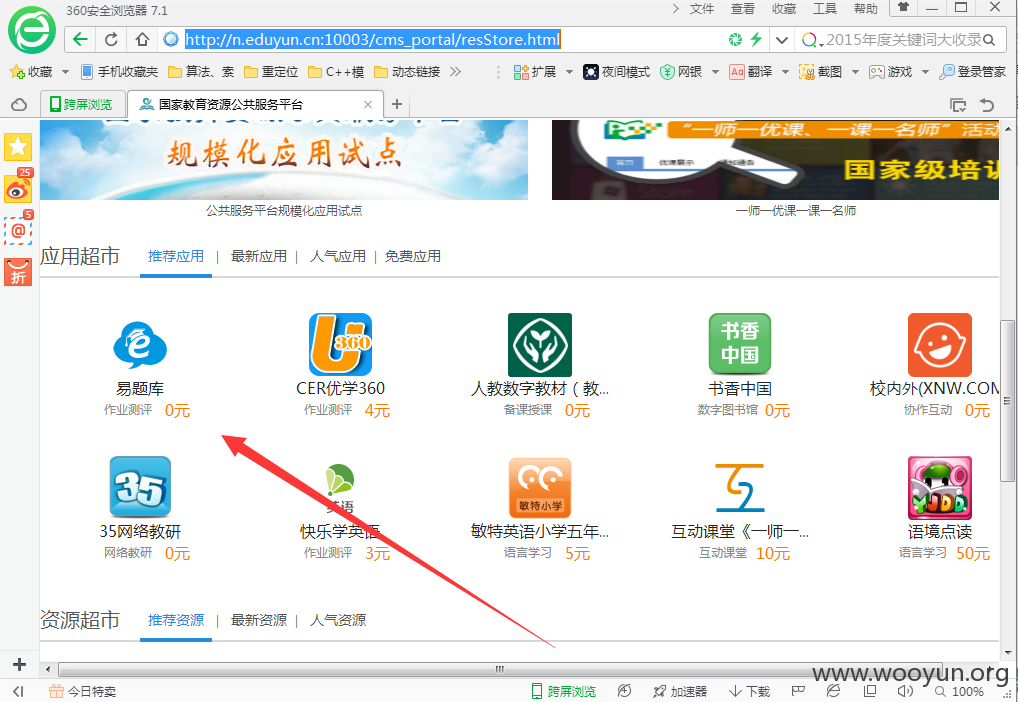Viewport: 1018px width, 702px height.
Task: Open the 人教数字教材 app icon
Action: [540, 344]
